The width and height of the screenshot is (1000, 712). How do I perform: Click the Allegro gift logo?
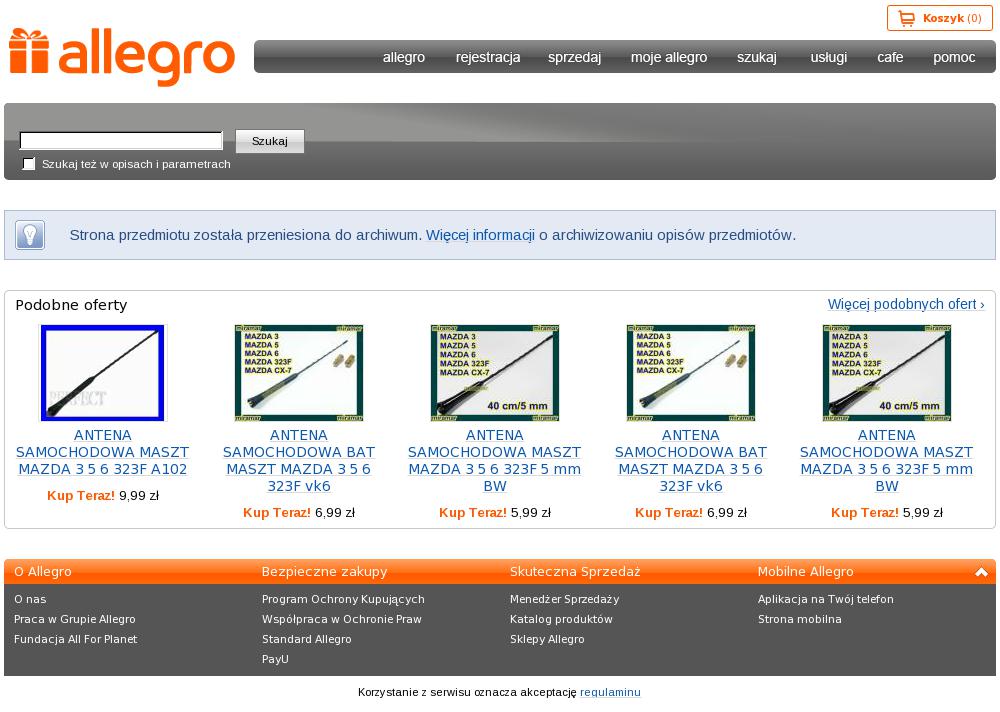[122, 57]
